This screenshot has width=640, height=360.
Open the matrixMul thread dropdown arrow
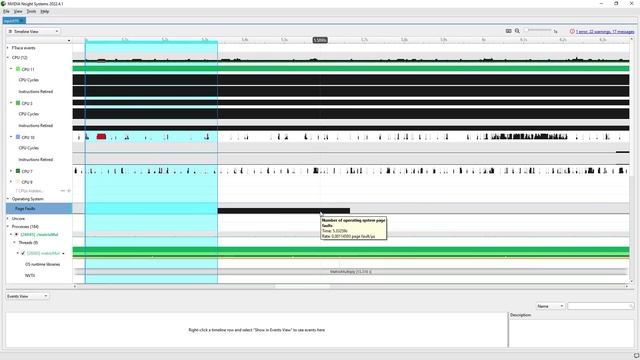click(63, 253)
